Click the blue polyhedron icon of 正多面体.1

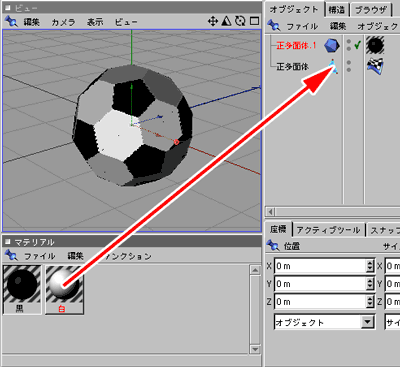click(x=332, y=45)
